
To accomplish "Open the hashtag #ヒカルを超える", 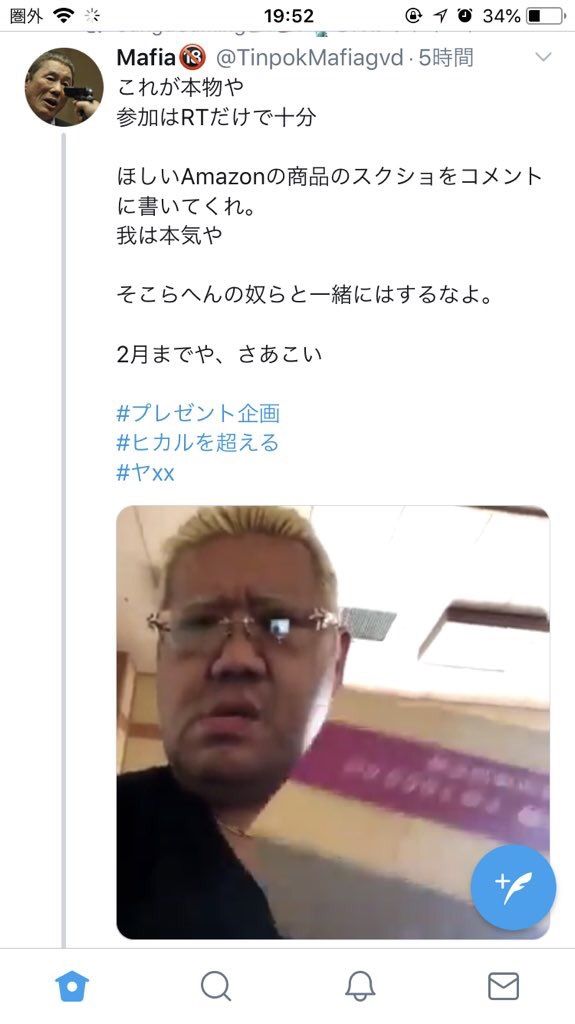I will 197,442.
